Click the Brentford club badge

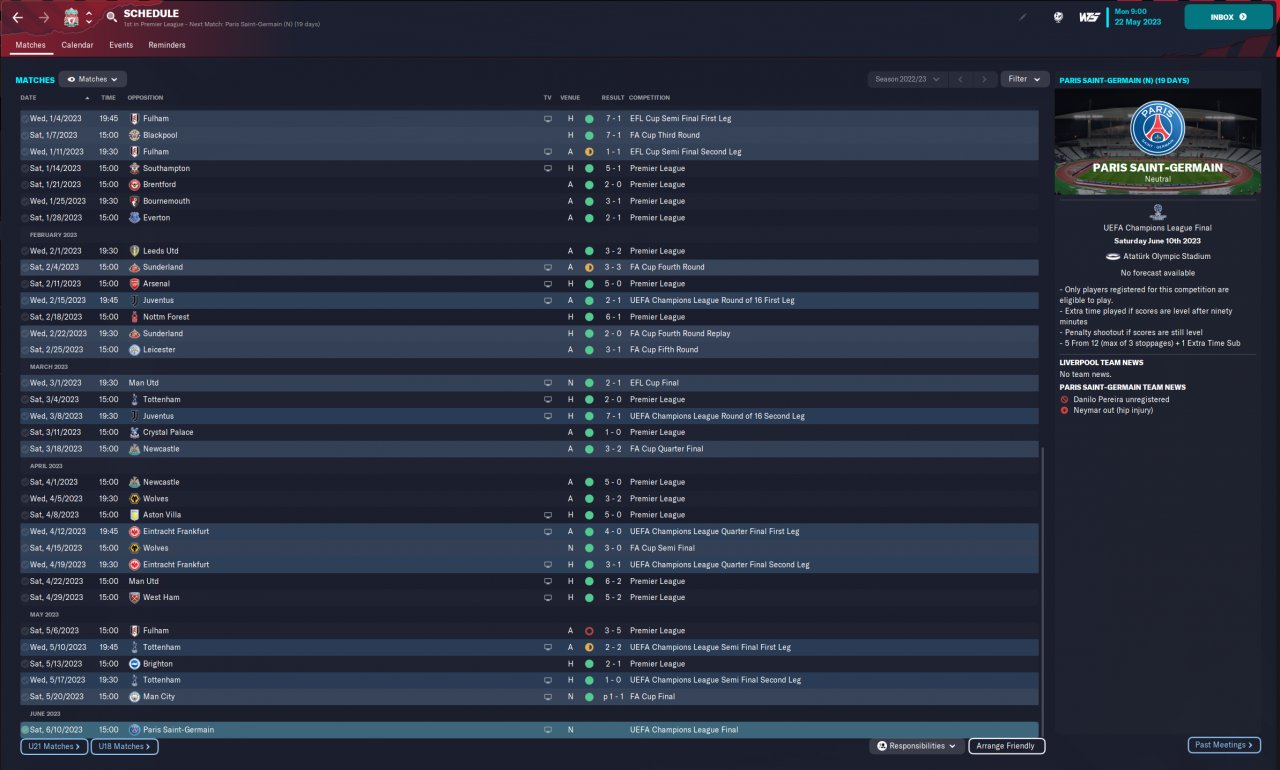point(134,185)
